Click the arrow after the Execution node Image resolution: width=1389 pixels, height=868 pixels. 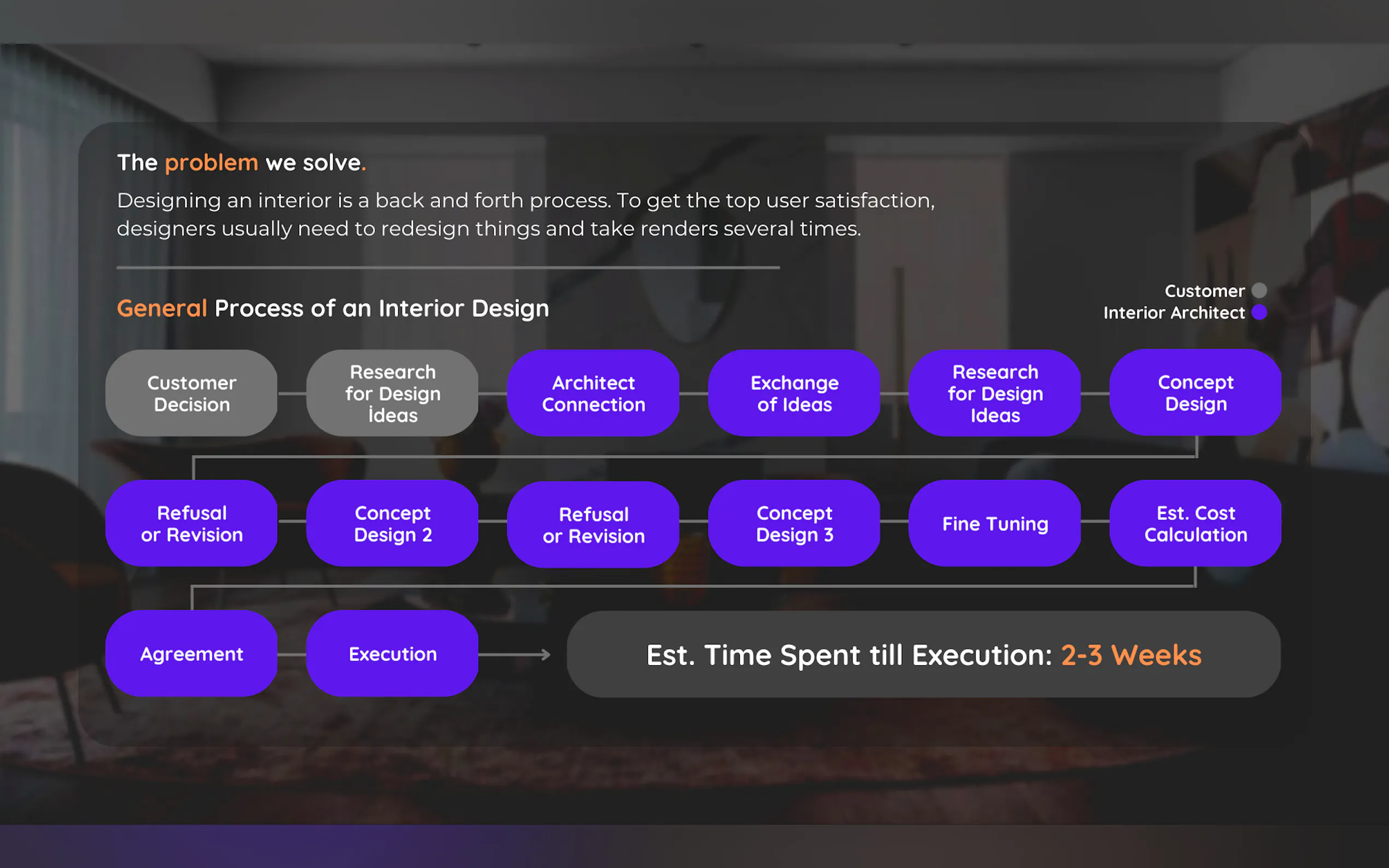point(516,654)
